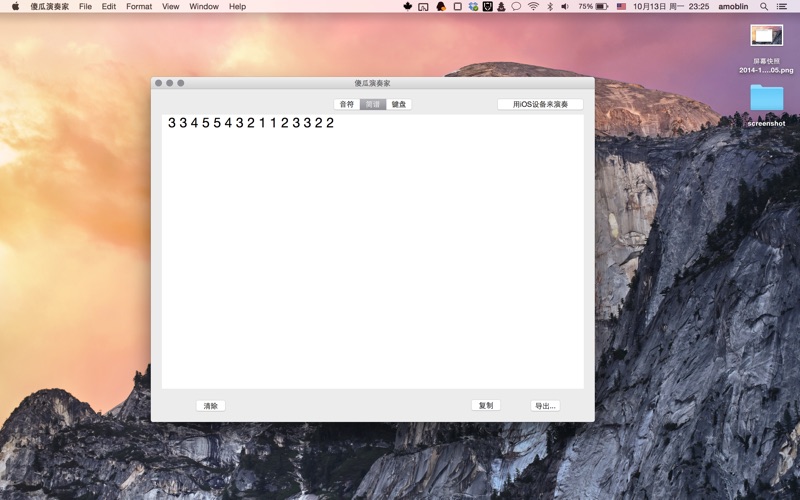Click the stacked figure menu bar icon
The height and width of the screenshot is (500, 800).
[501, 6]
